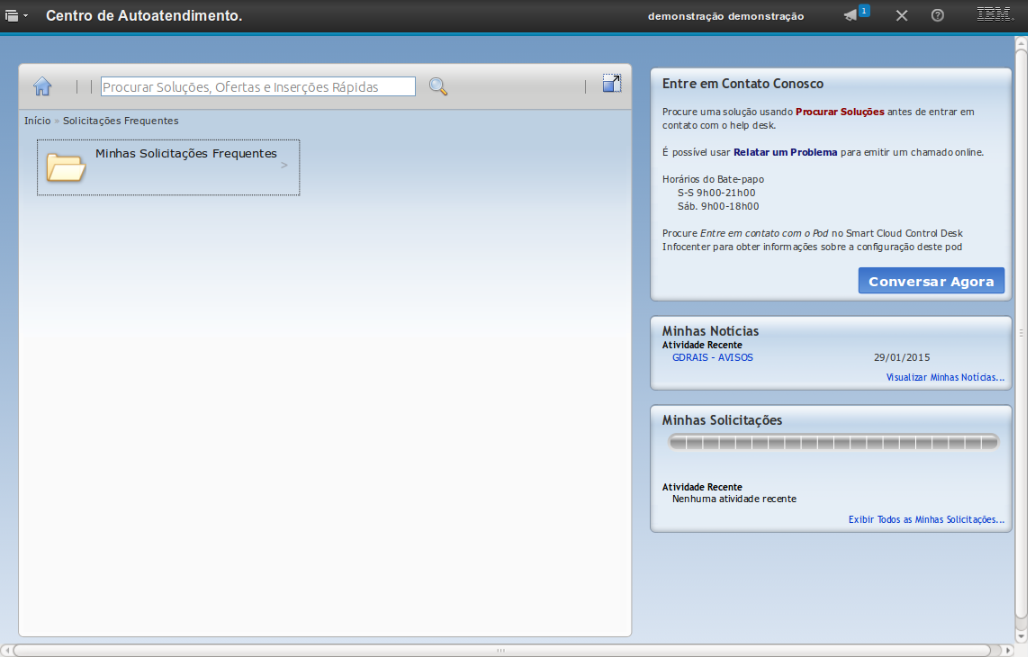Click the expand panel icon at top right
The width and height of the screenshot is (1028, 657).
pyautogui.click(x=612, y=84)
